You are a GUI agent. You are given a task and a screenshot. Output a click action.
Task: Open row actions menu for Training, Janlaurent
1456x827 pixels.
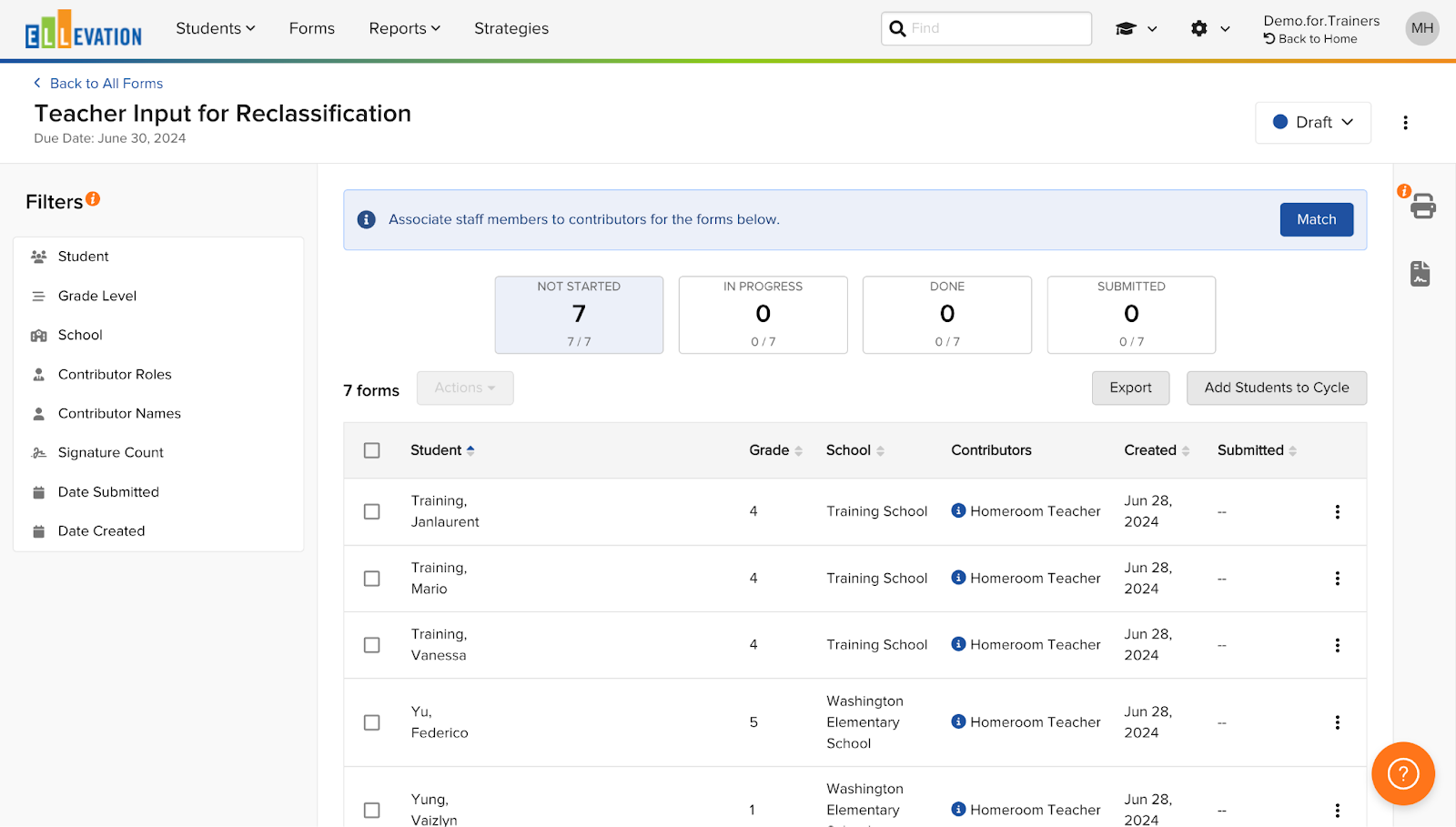[1338, 512]
